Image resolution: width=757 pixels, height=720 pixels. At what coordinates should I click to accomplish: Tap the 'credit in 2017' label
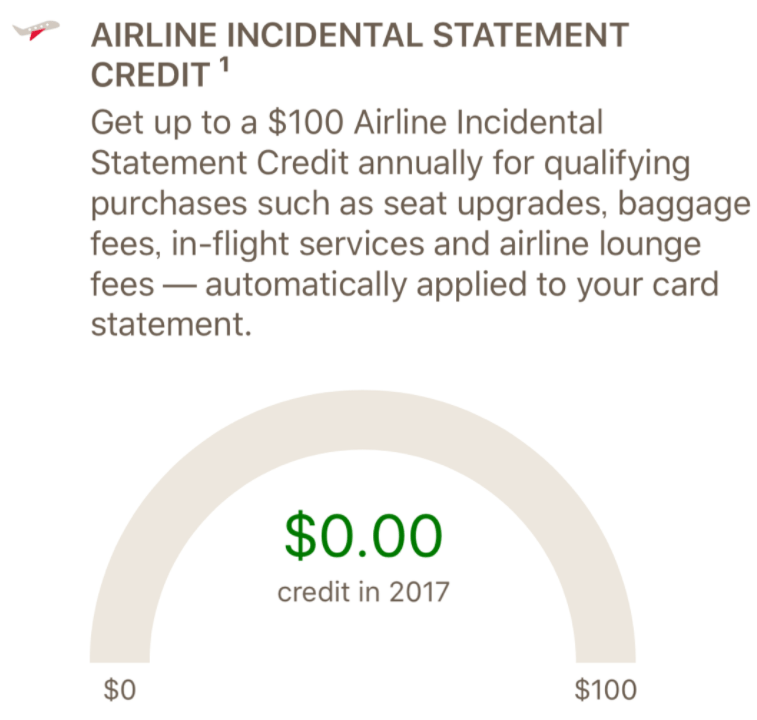(x=363, y=592)
